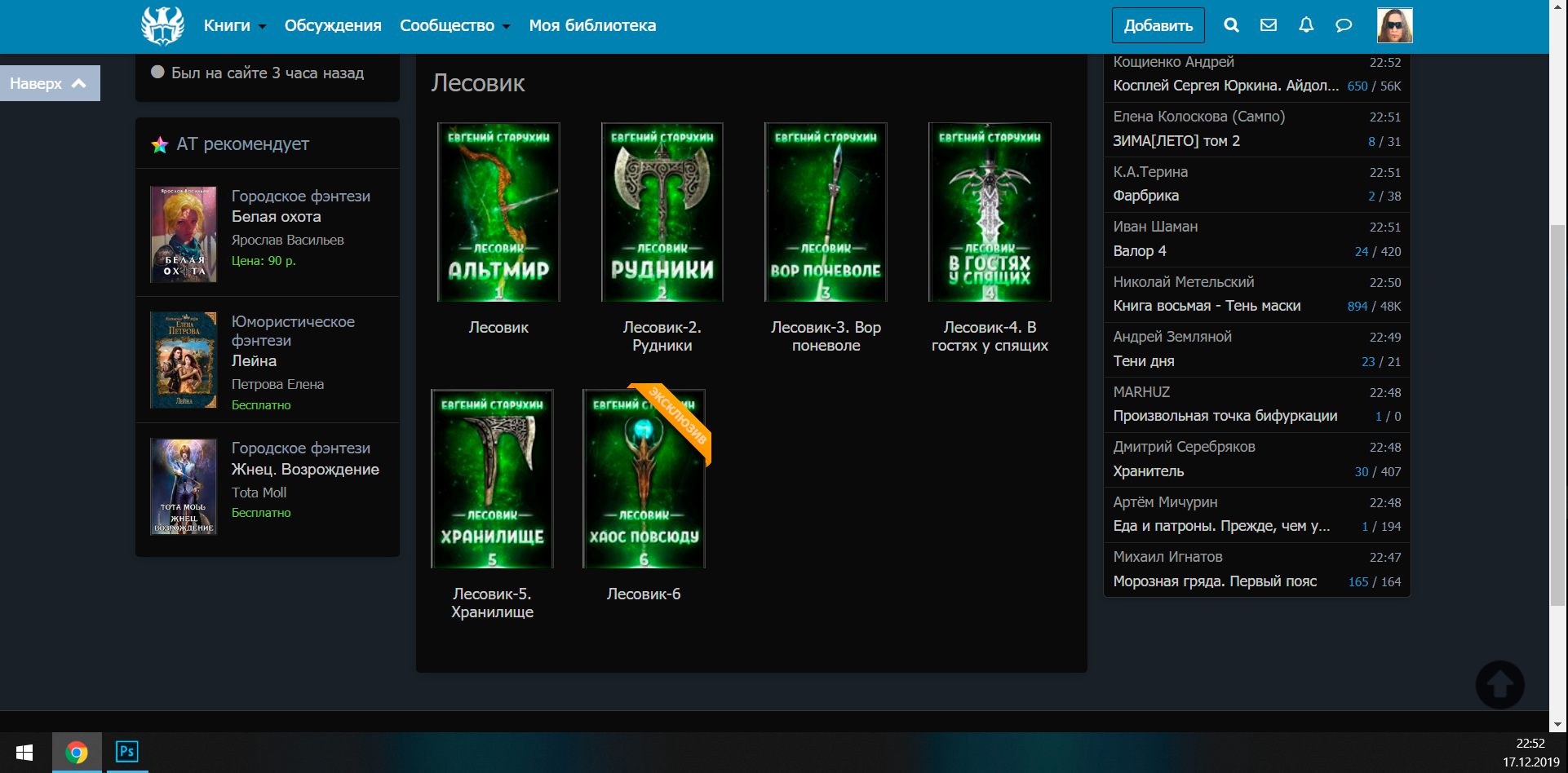1568x773 pixels.
Task: Expand the Книги dropdown menu
Action: (235, 25)
